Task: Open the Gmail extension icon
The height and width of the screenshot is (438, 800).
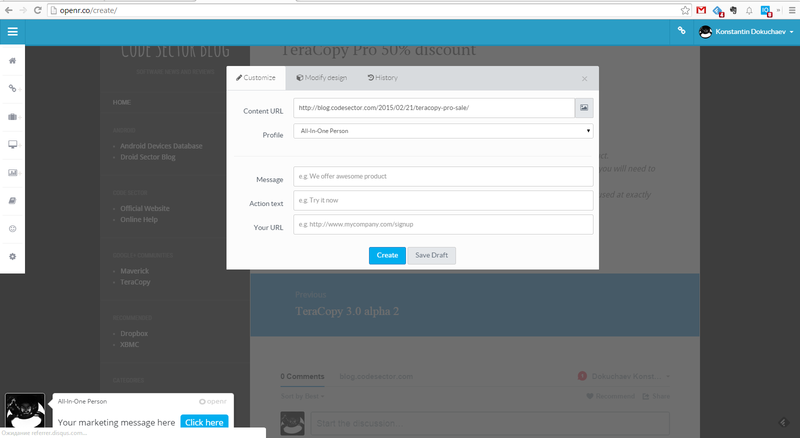Action: pos(701,10)
